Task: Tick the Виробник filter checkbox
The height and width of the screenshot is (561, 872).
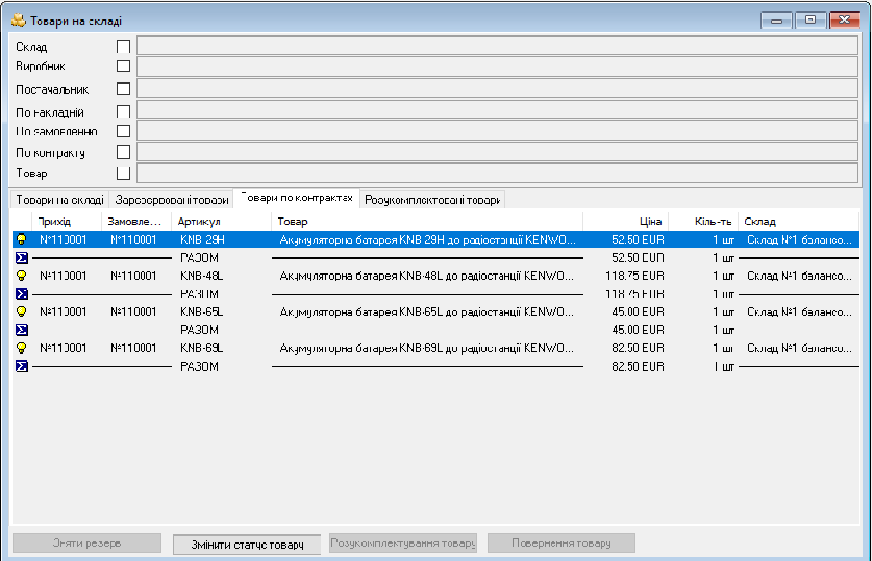Action: tap(124, 66)
